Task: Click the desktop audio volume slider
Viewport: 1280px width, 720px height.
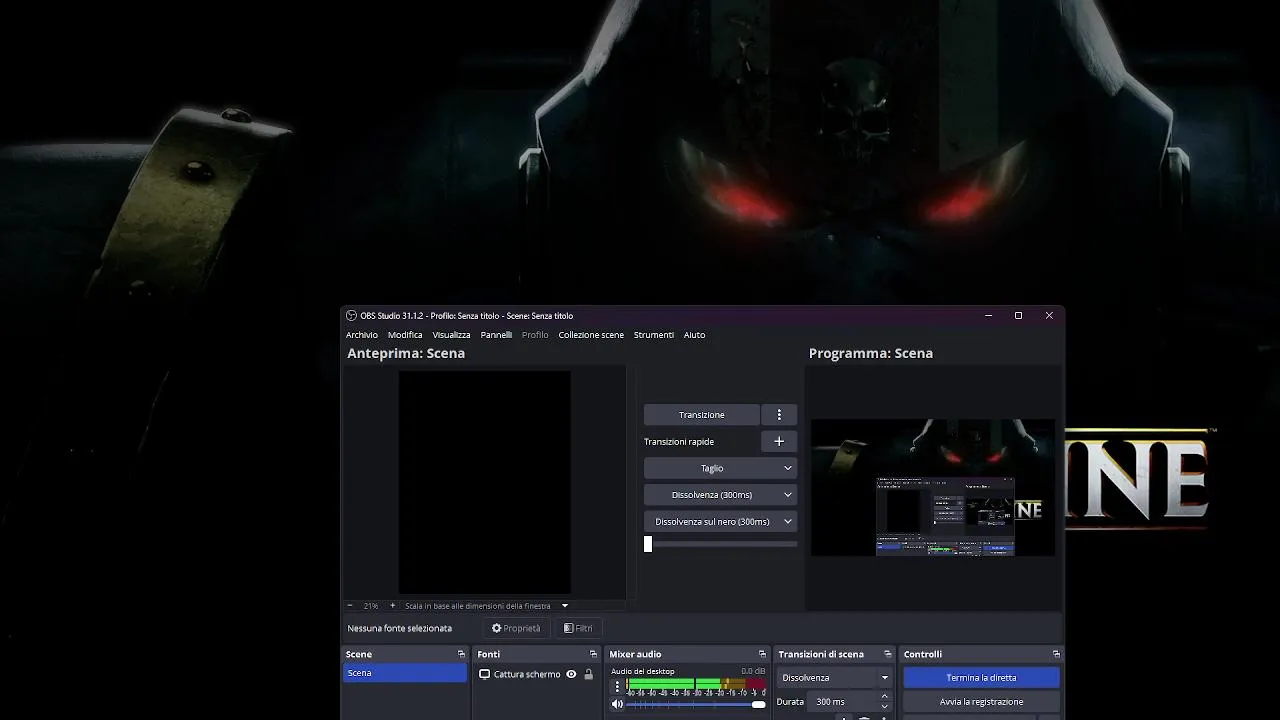Action: click(x=696, y=704)
